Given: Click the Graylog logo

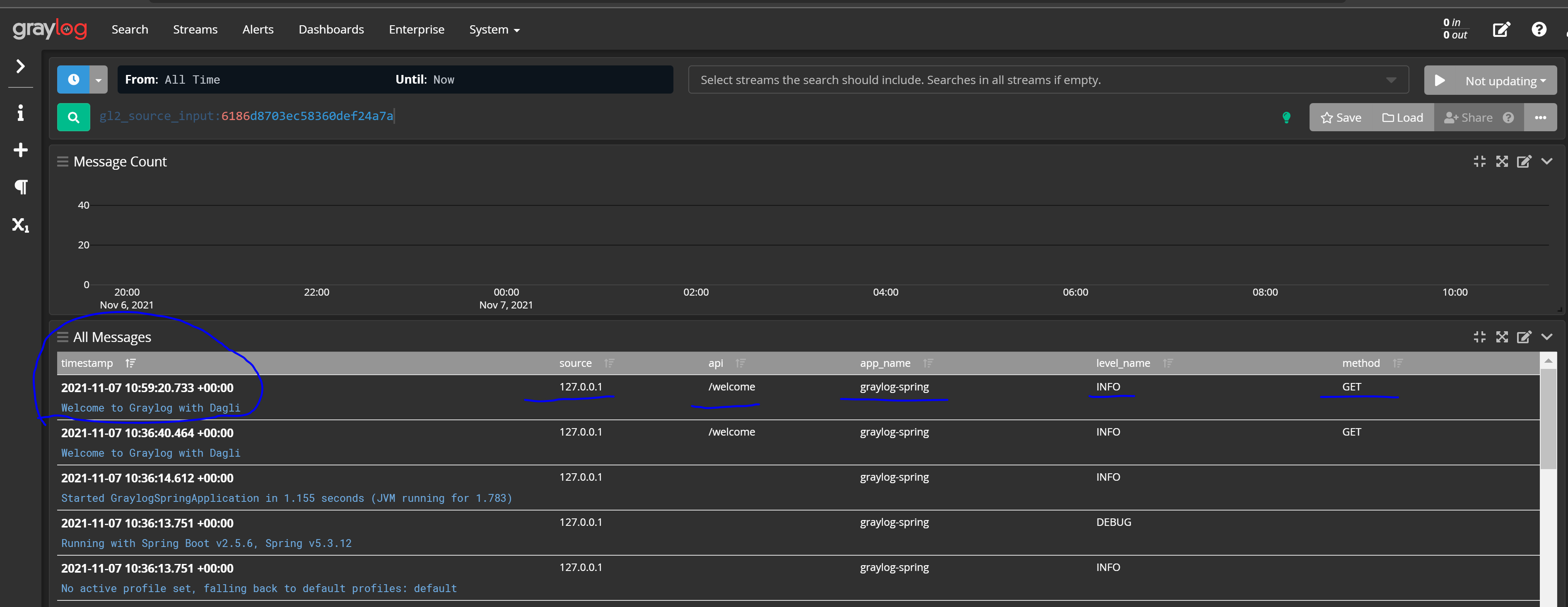Looking at the screenshot, I should [49, 29].
